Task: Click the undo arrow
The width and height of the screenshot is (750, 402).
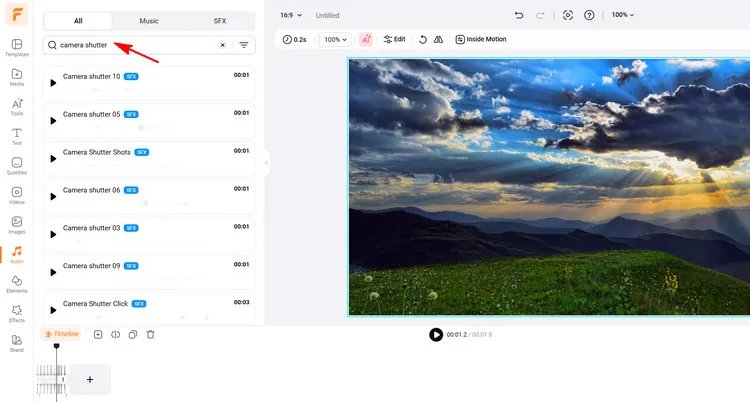Action: (x=519, y=15)
